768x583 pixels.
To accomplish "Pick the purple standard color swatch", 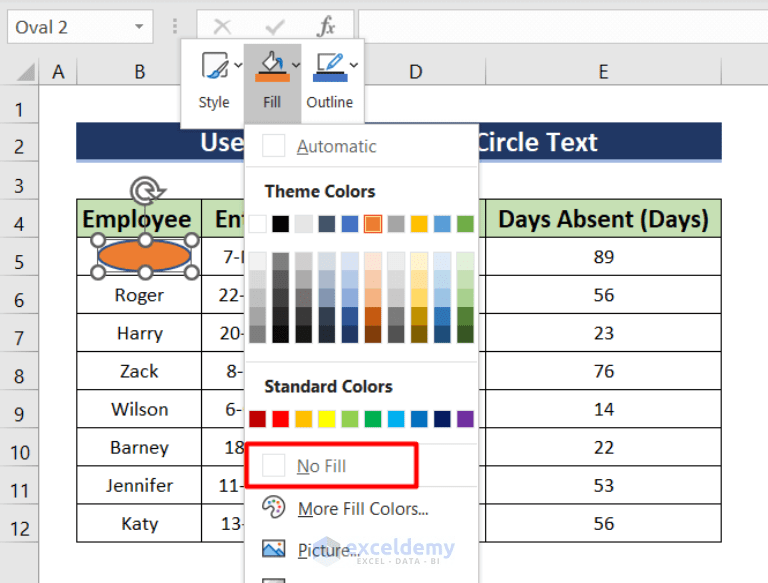I will pos(465,419).
